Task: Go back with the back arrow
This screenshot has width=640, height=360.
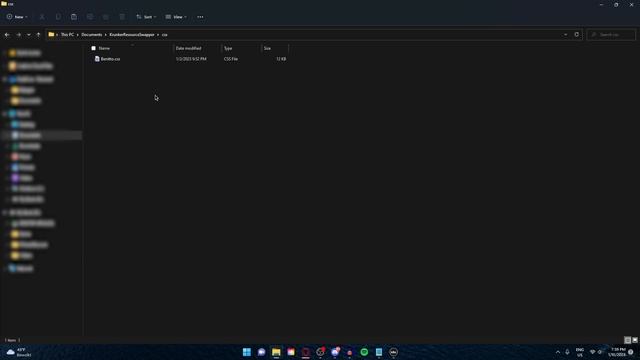Action: click(7, 35)
